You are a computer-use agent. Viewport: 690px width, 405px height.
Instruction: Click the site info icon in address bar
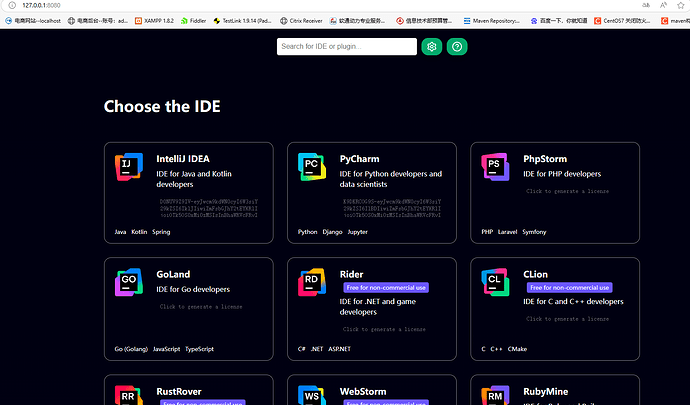click(x=12, y=5)
